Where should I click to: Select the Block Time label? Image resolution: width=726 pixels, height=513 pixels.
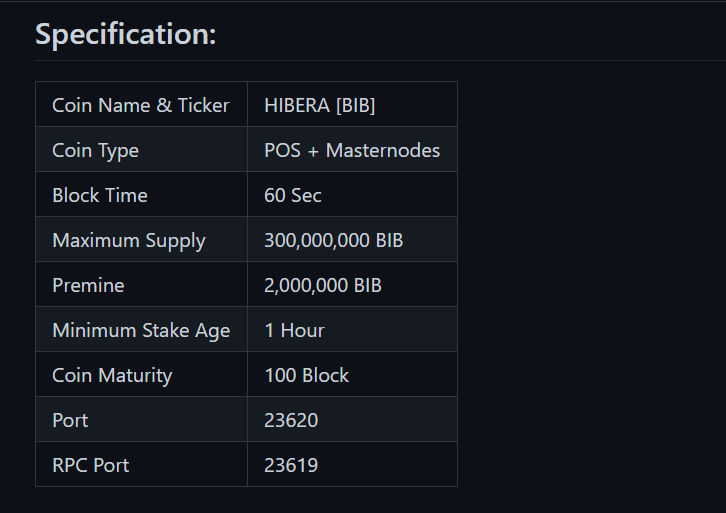click(100, 195)
